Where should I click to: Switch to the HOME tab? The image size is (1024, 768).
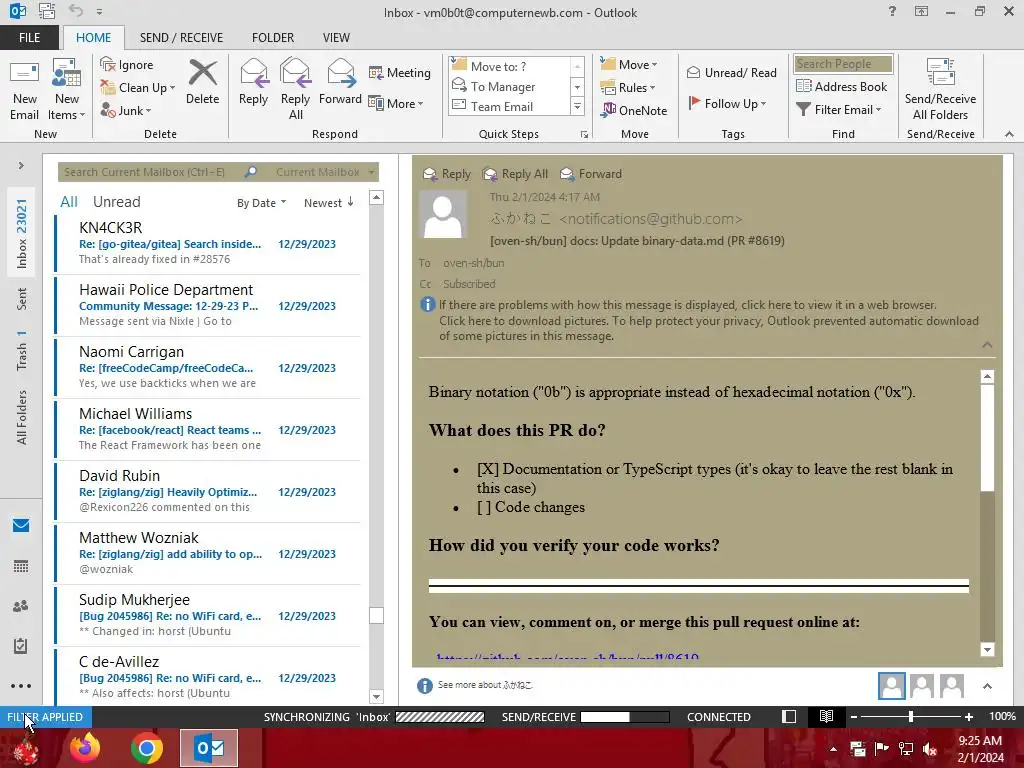click(93, 38)
